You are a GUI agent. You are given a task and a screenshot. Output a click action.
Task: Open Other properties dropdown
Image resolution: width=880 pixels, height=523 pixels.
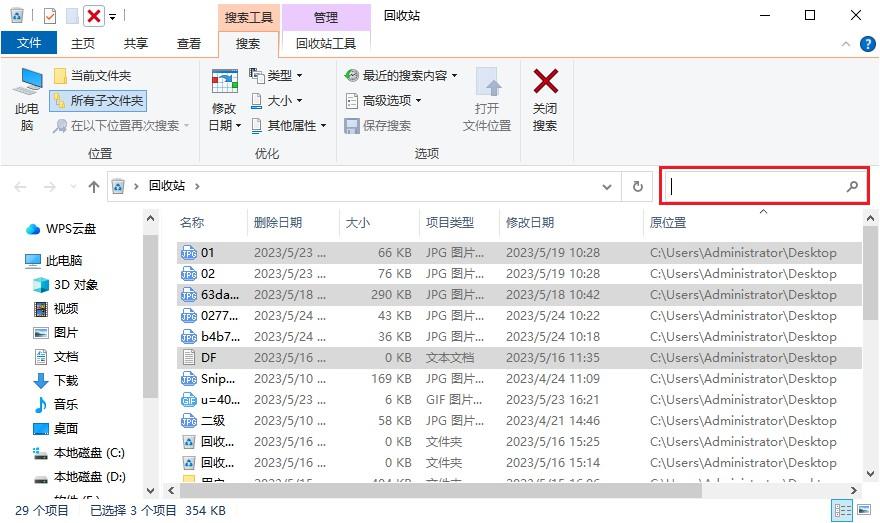tap(288, 125)
